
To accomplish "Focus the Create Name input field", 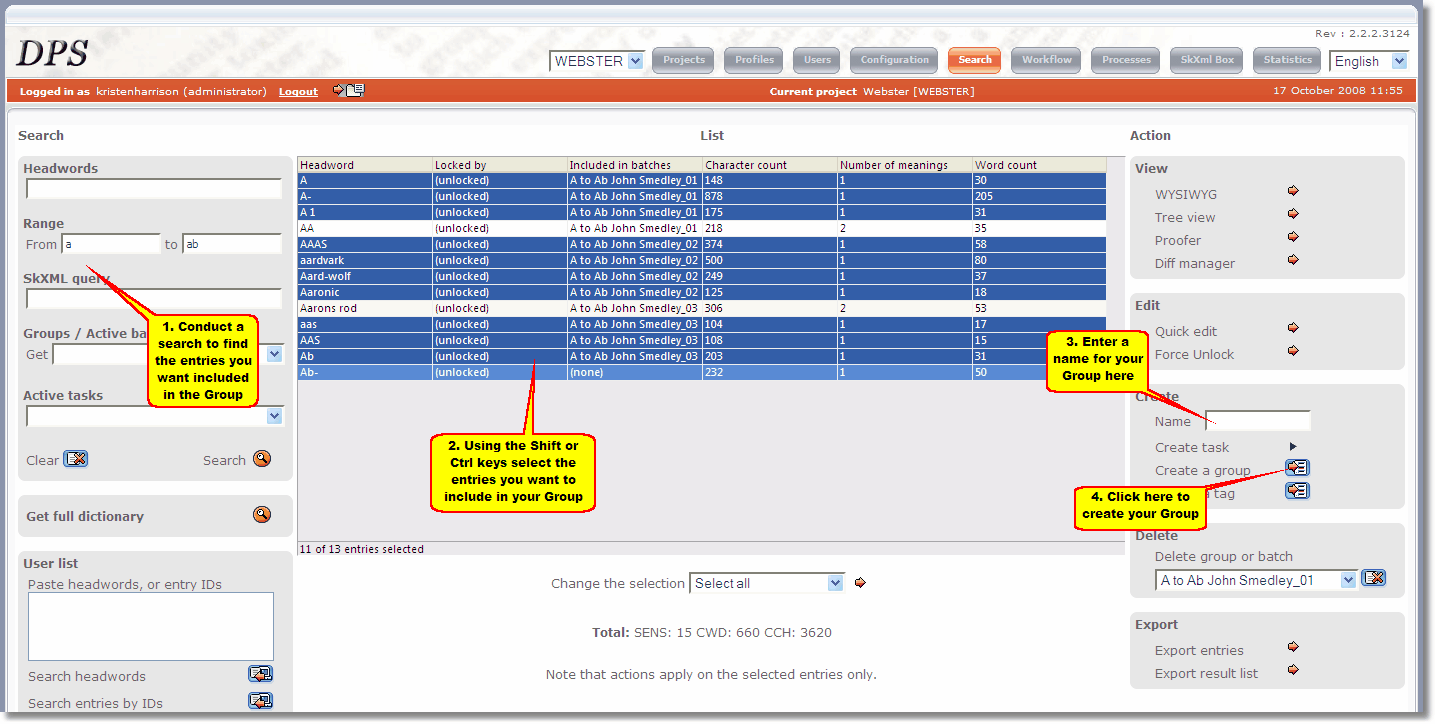I will tap(1257, 421).
